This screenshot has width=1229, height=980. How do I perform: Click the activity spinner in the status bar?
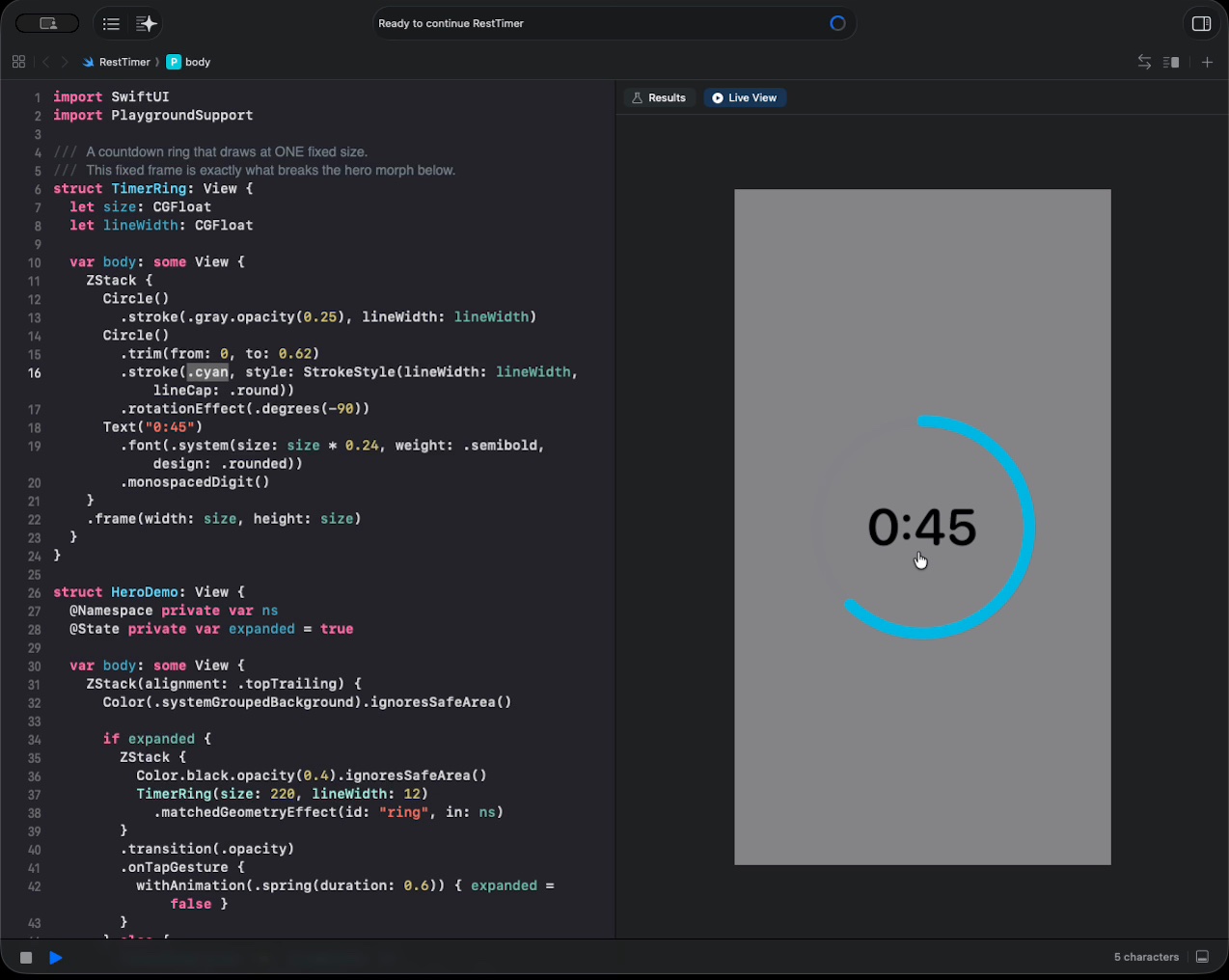tap(837, 23)
